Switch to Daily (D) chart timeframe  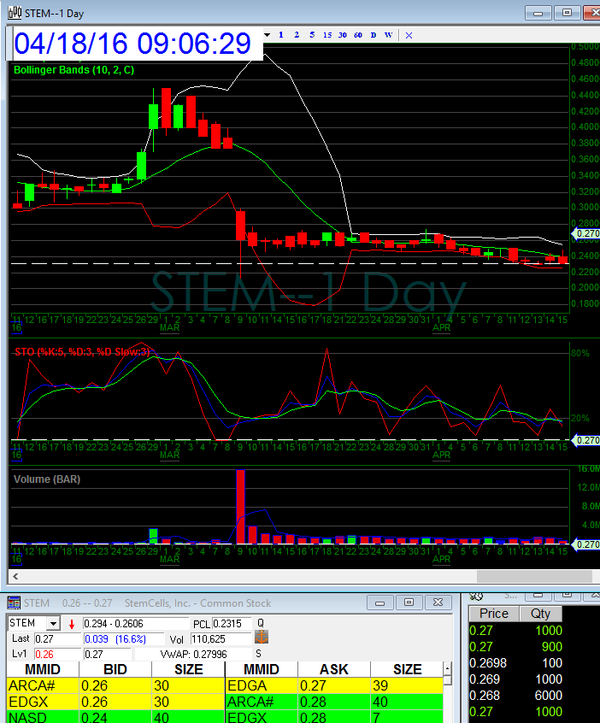[373, 34]
